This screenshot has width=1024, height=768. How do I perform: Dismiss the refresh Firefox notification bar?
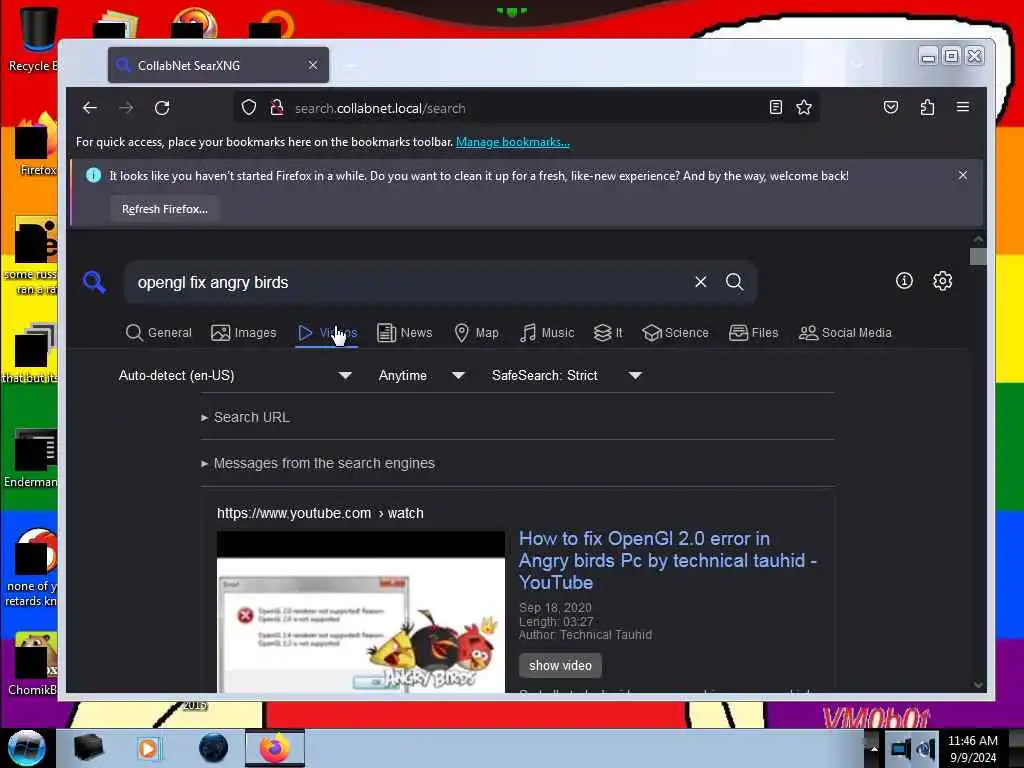coord(963,175)
